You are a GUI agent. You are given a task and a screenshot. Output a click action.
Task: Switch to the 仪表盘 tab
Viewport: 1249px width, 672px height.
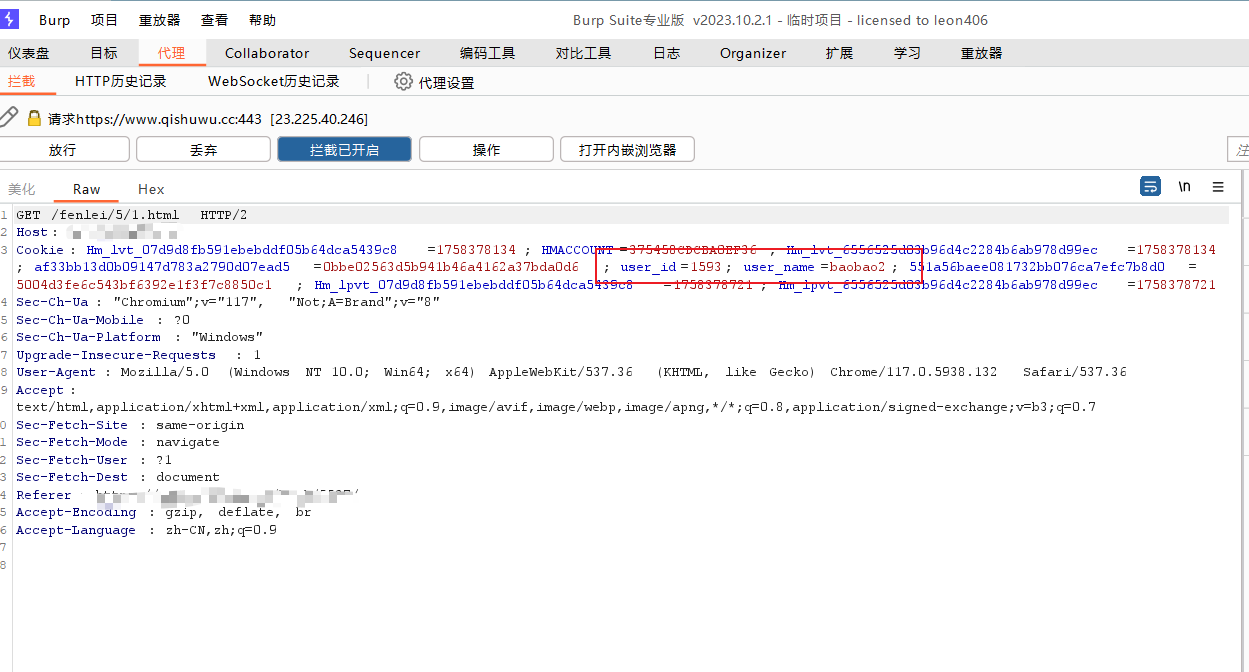[x=28, y=53]
